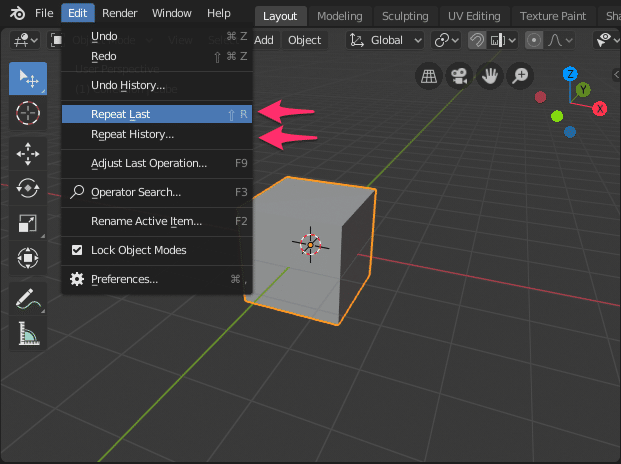Image resolution: width=621 pixels, height=464 pixels.
Task: Click the hand pan view icon
Action: 490,76
